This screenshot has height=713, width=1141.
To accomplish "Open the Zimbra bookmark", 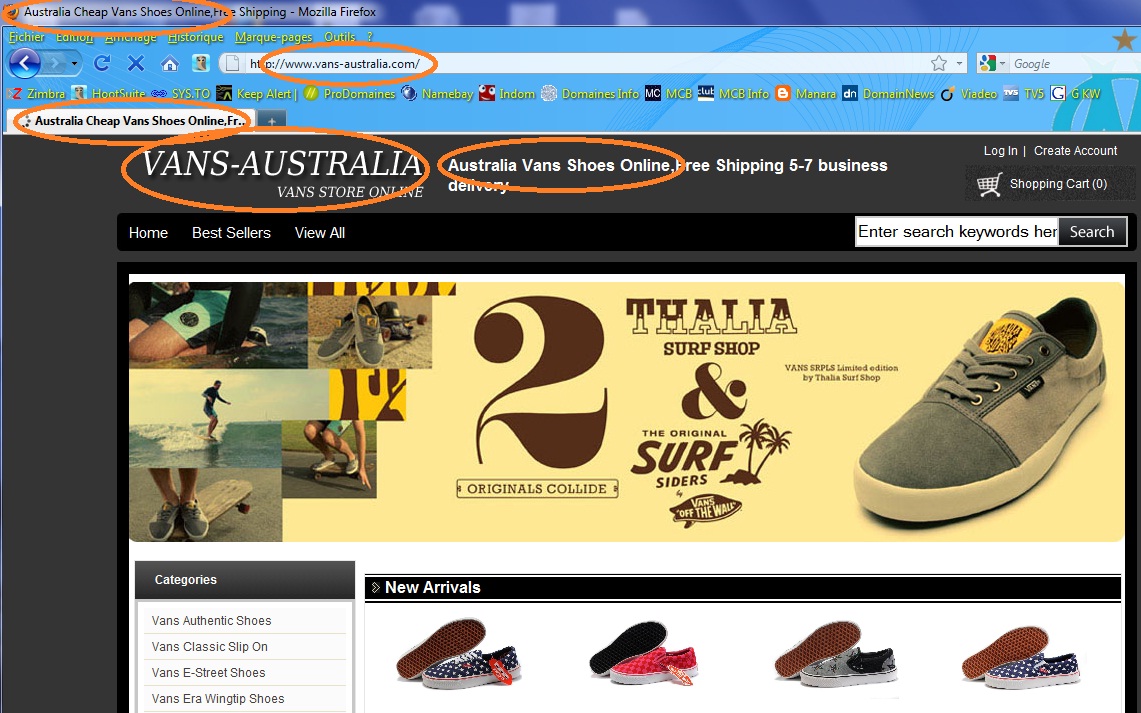I will click(x=36, y=94).
